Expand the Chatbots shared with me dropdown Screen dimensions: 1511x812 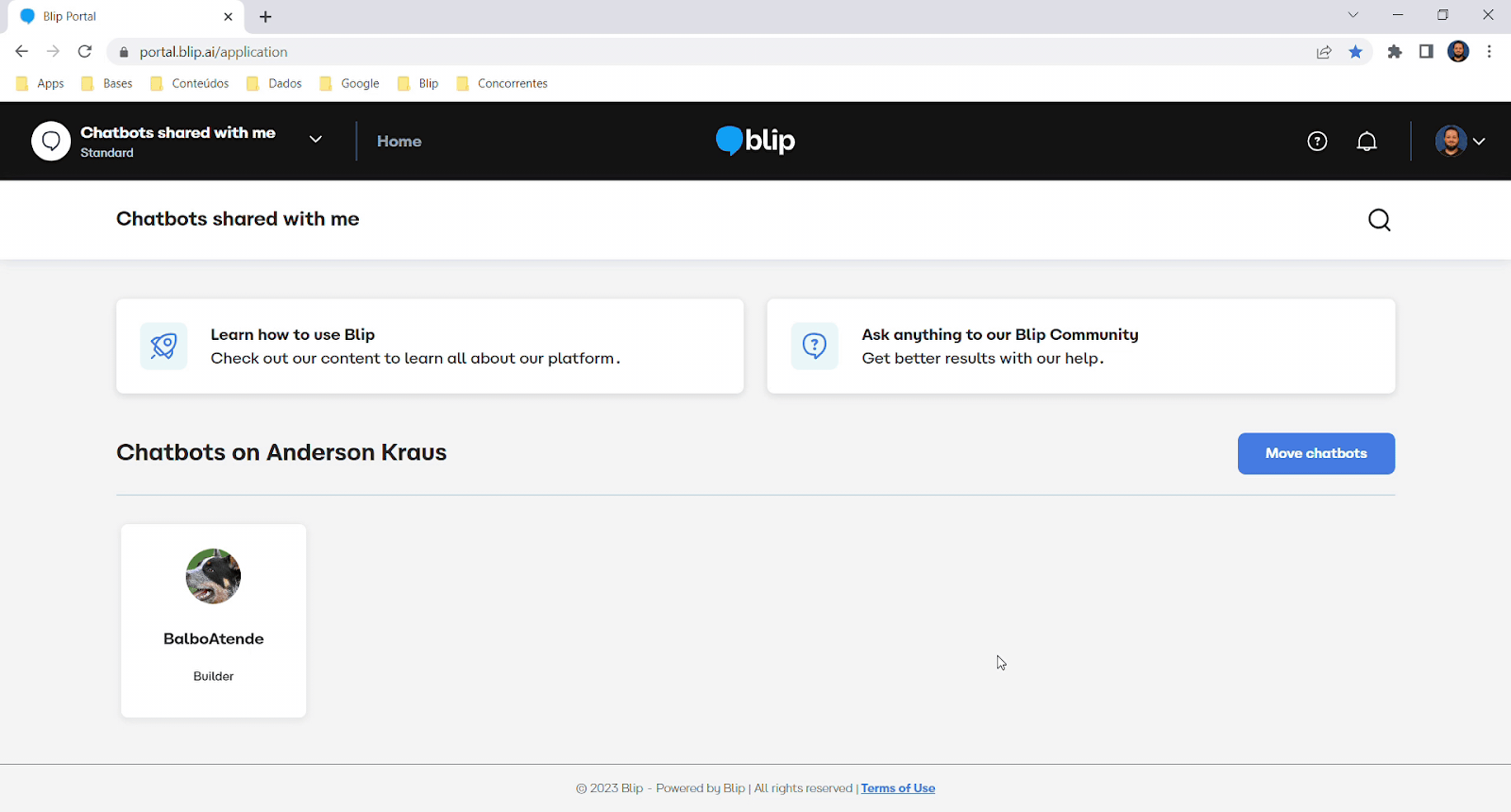click(315, 140)
